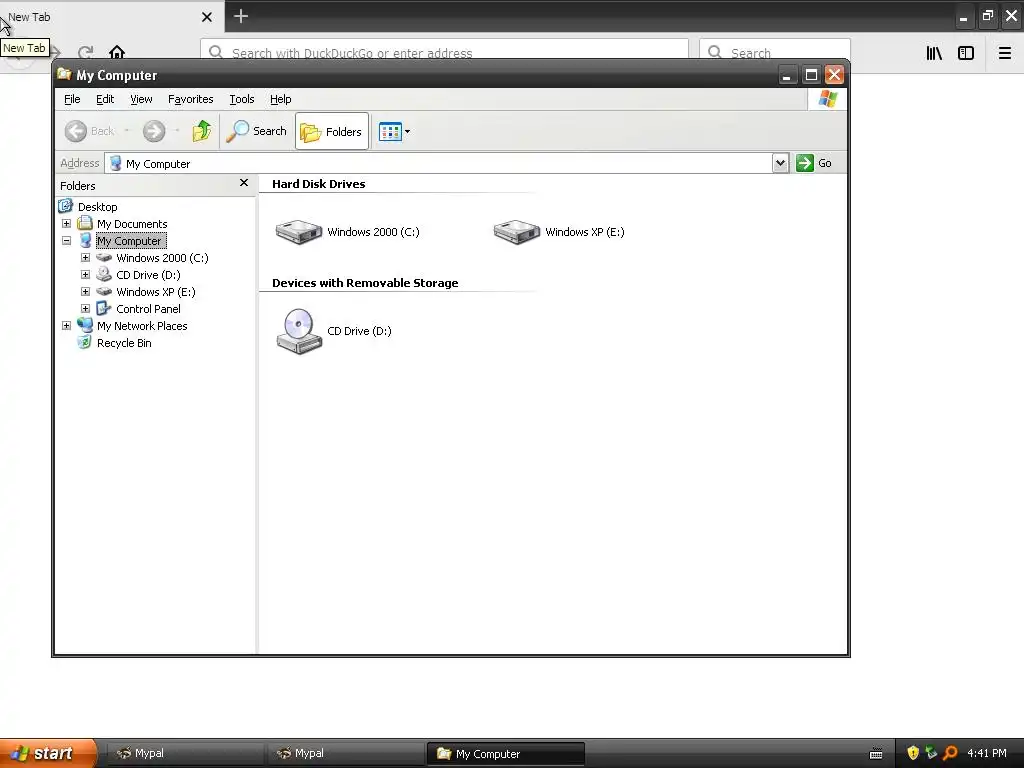Click My Computer taskbar button
Viewport: 1024px width, 768px height.
505,754
